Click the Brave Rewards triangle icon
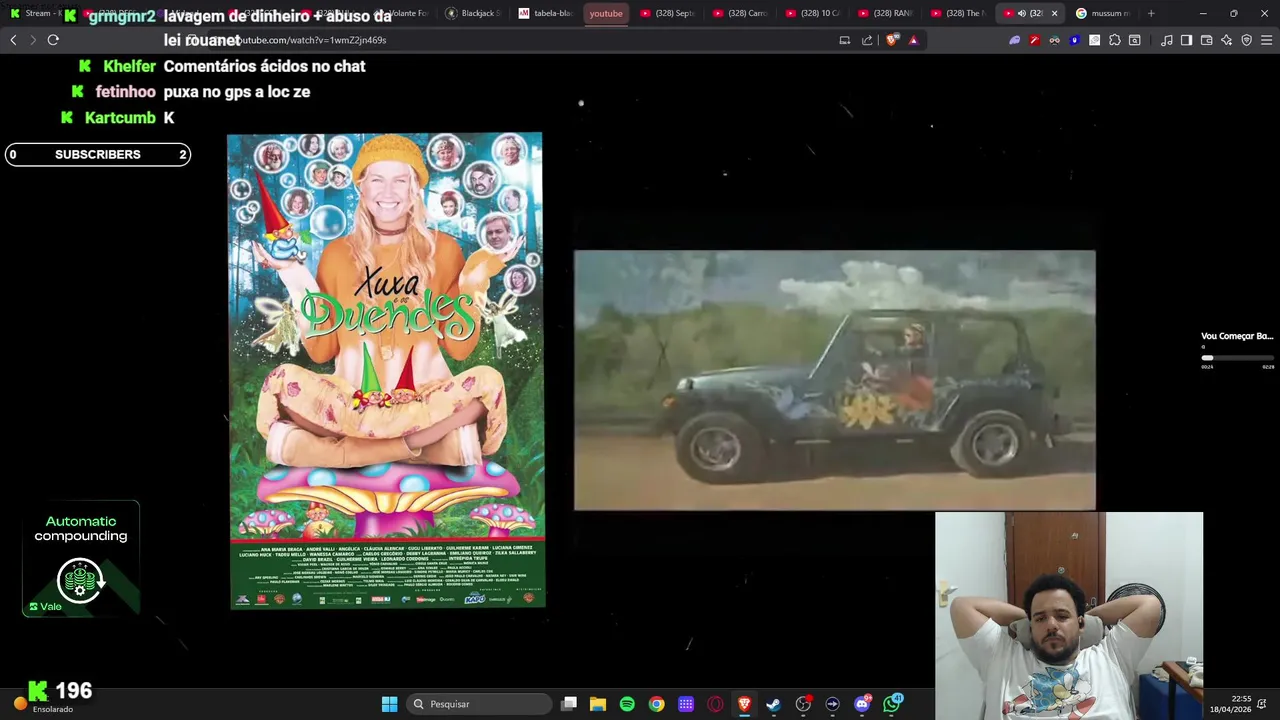Viewport: 1280px width, 720px height. pyautogui.click(x=913, y=40)
